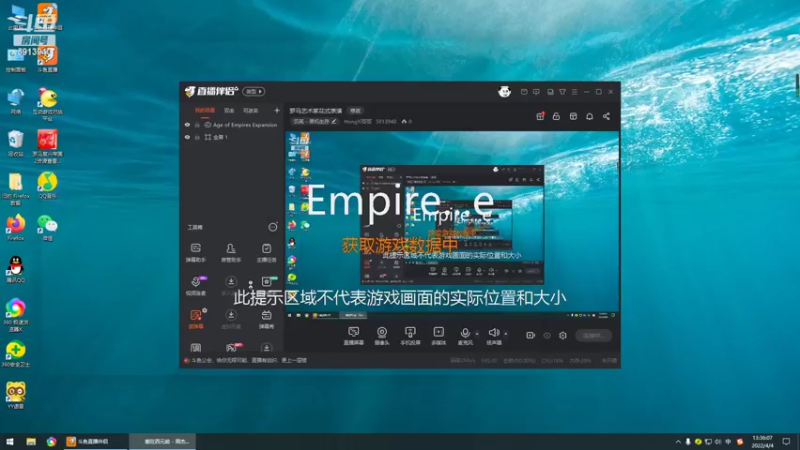
Task: Open the streamer avatar profile
Action: click(x=505, y=92)
